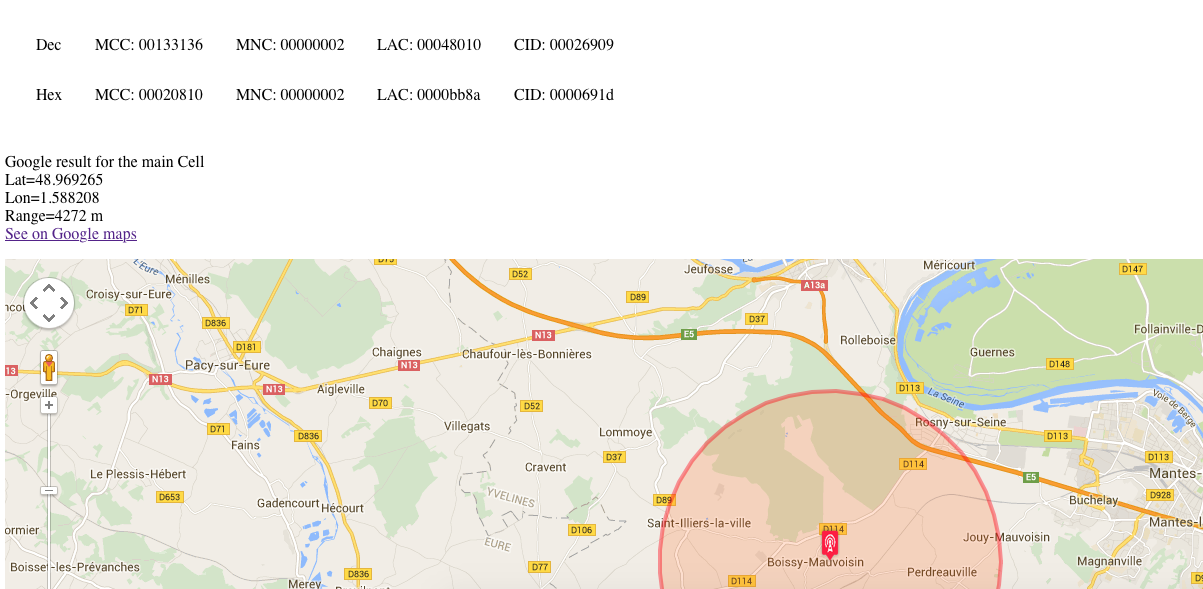Click the Saint-Illiers-la-ville town label
Image resolution: width=1203 pixels, height=589 pixels.
(698, 523)
